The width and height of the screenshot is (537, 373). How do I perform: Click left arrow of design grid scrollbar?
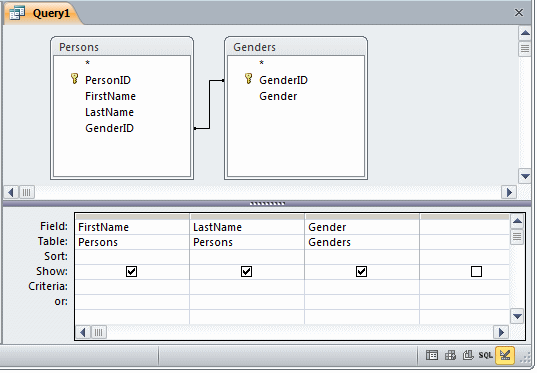point(83,332)
